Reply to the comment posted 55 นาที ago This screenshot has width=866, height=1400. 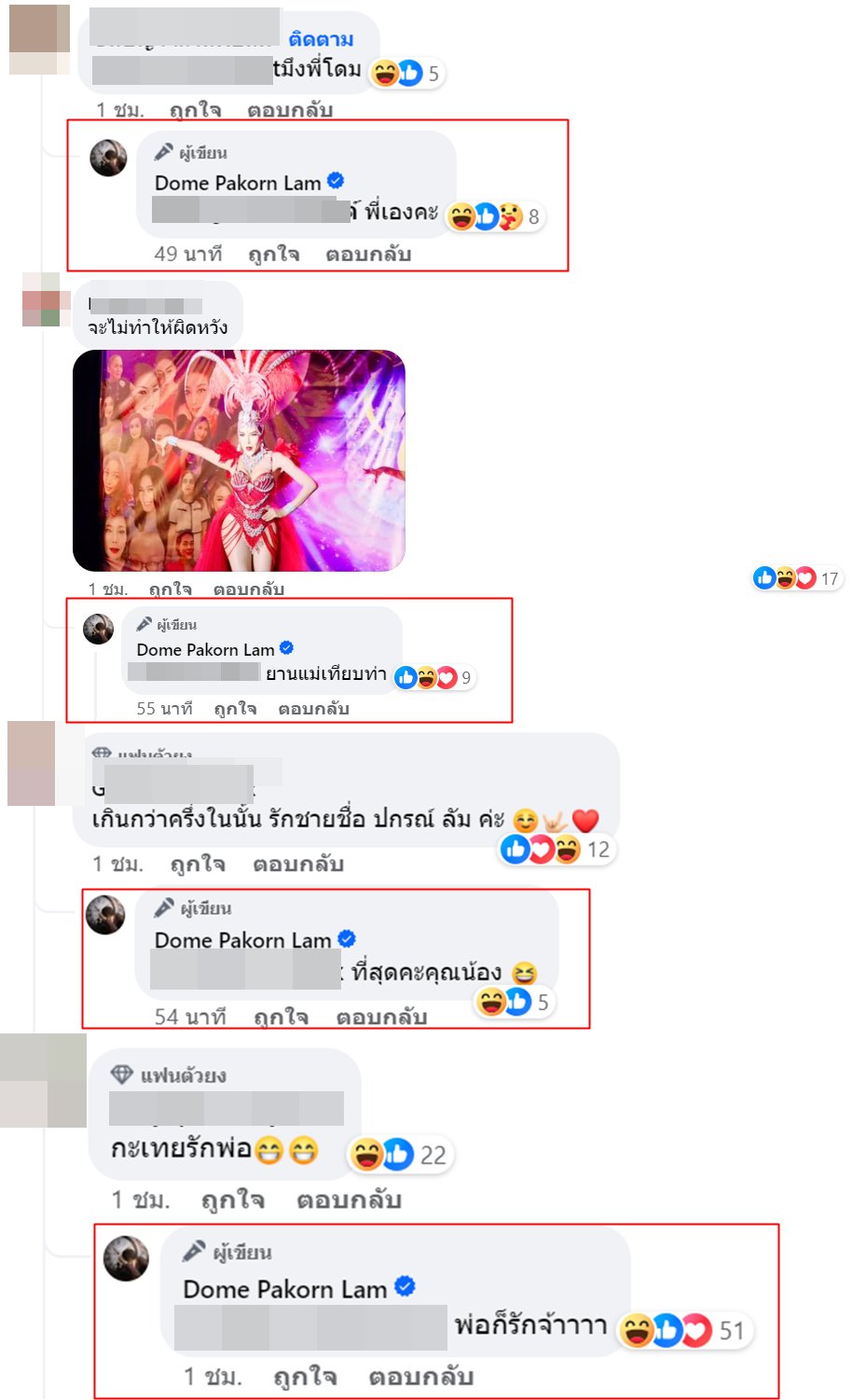coord(313,709)
